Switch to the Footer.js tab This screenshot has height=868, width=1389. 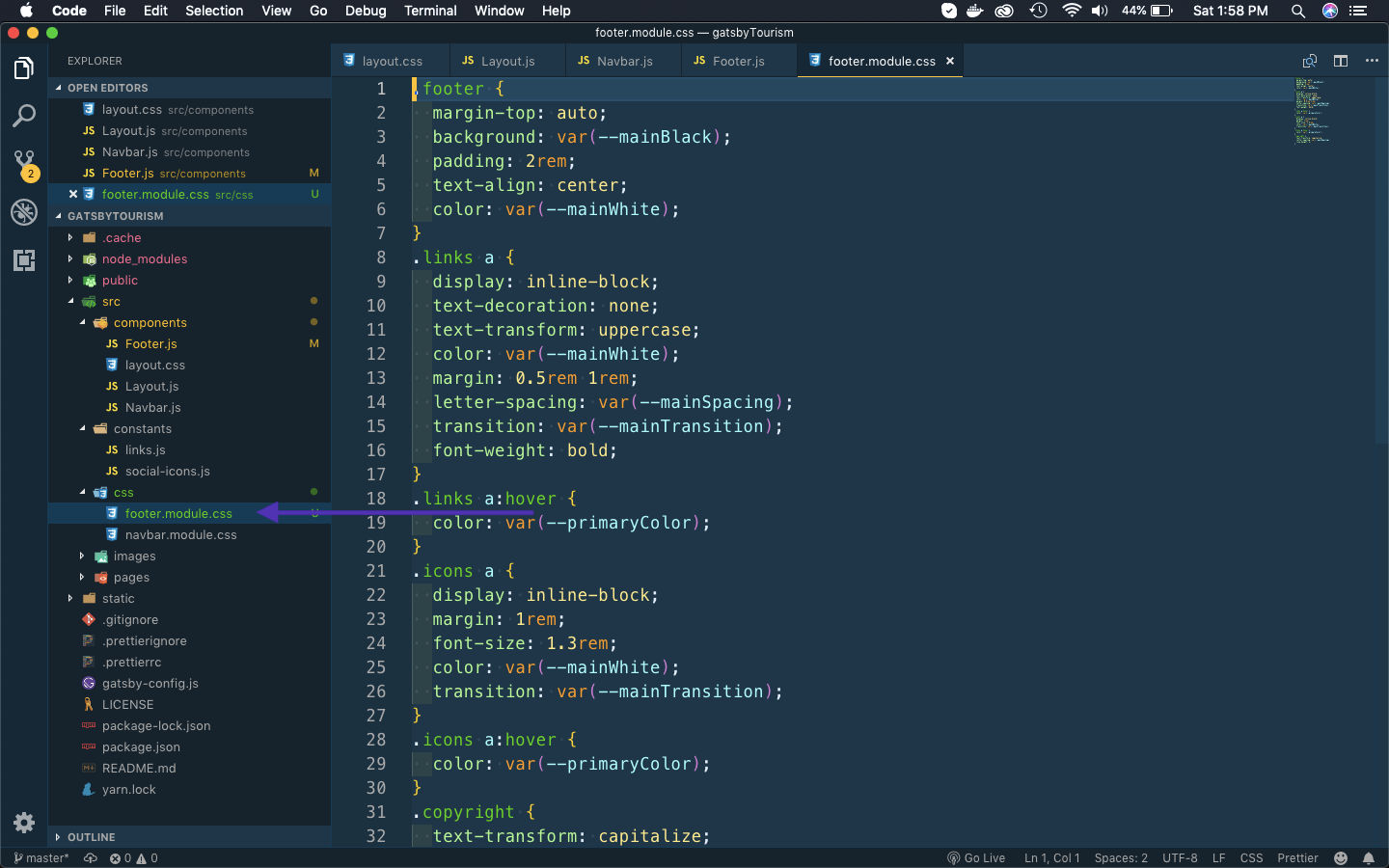(737, 61)
